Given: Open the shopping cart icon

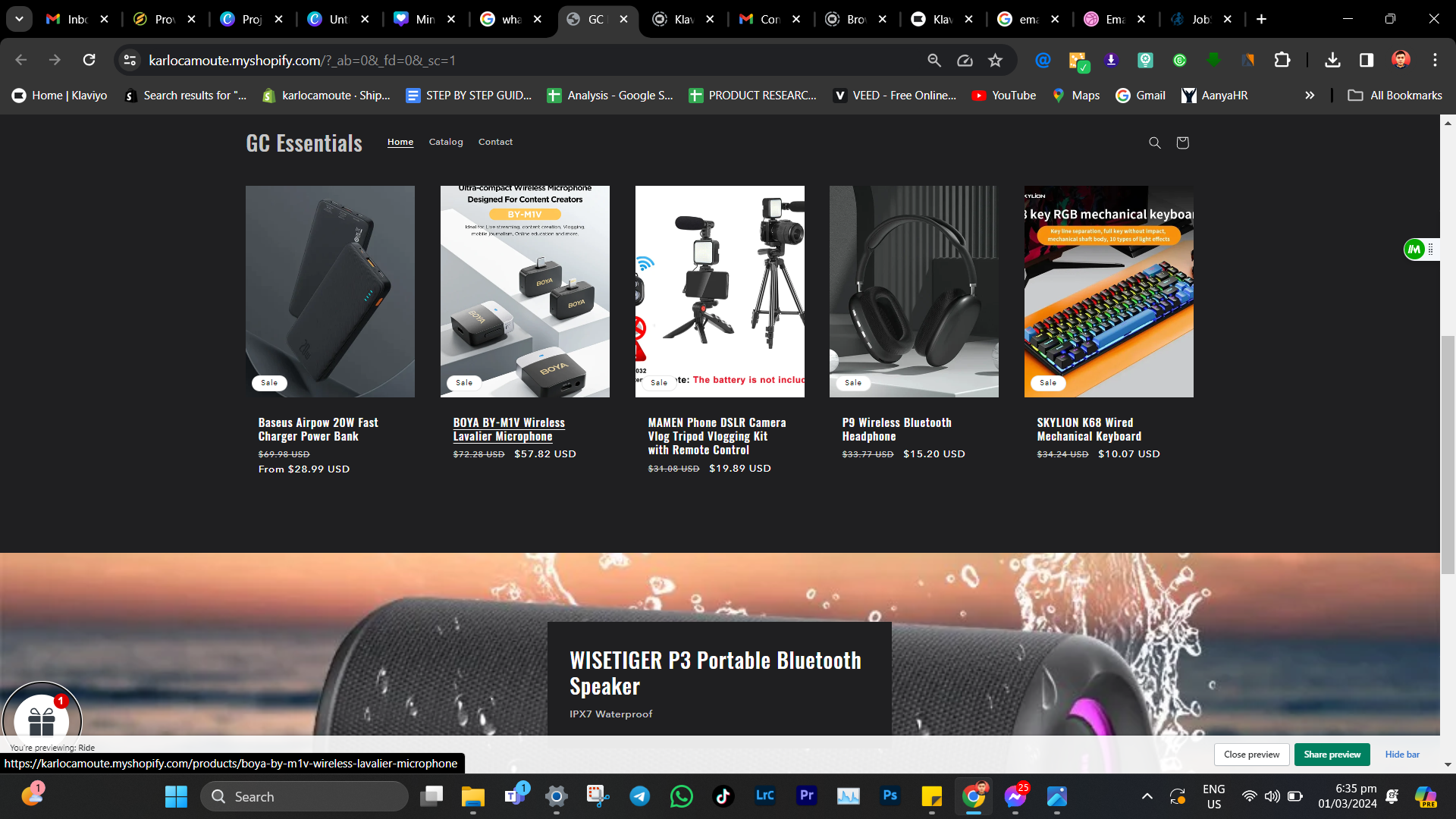Looking at the screenshot, I should [1182, 143].
